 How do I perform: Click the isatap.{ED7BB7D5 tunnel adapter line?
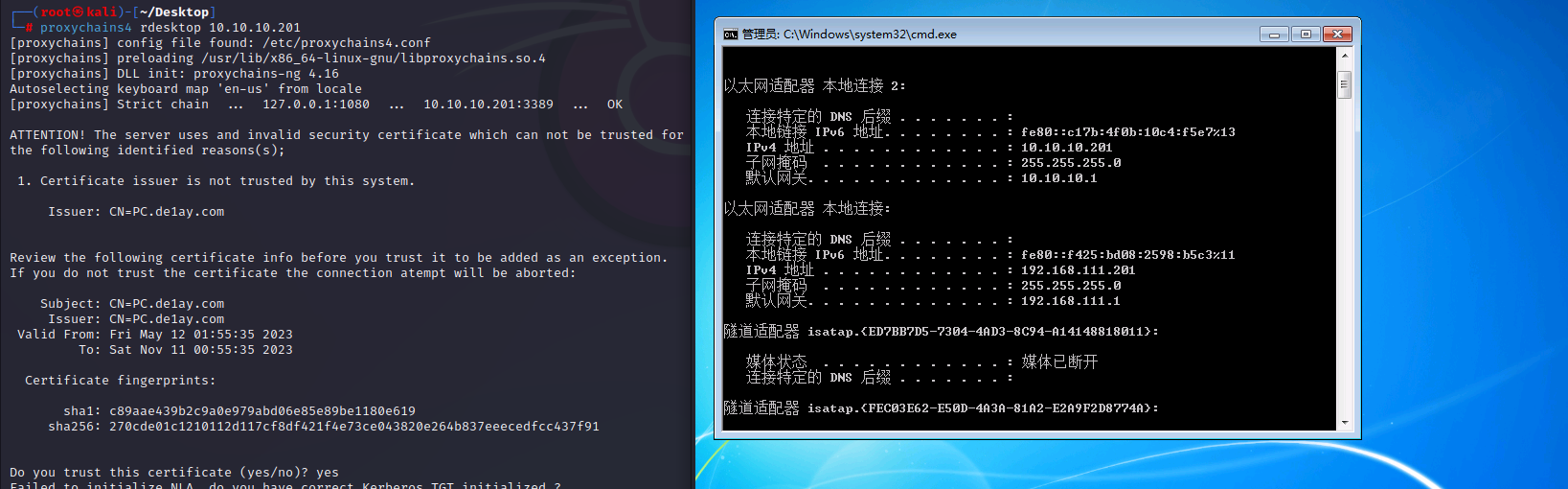tap(941, 332)
